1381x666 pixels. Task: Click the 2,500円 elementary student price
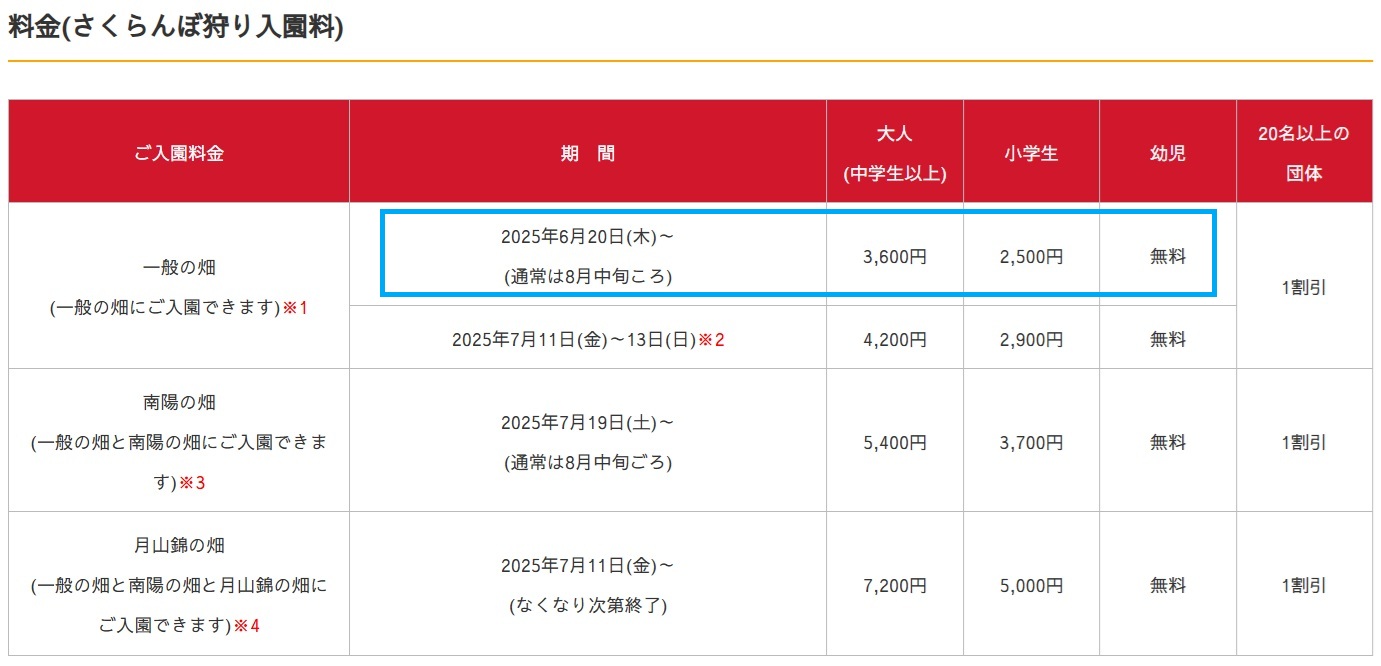[1032, 255]
